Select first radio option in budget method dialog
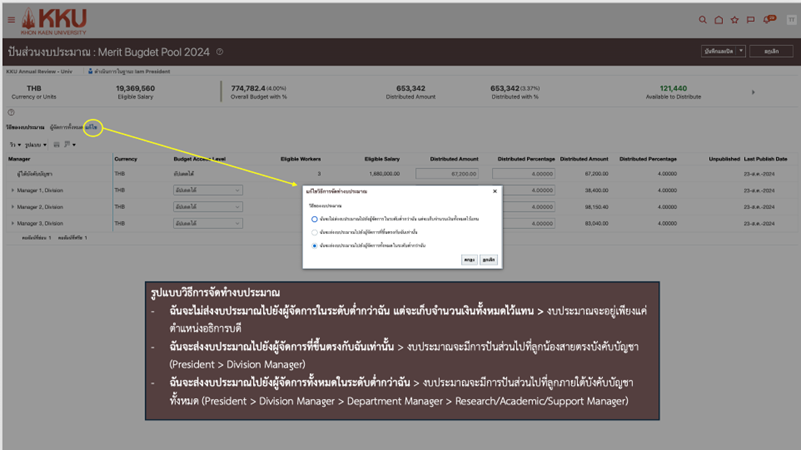 point(314,219)
